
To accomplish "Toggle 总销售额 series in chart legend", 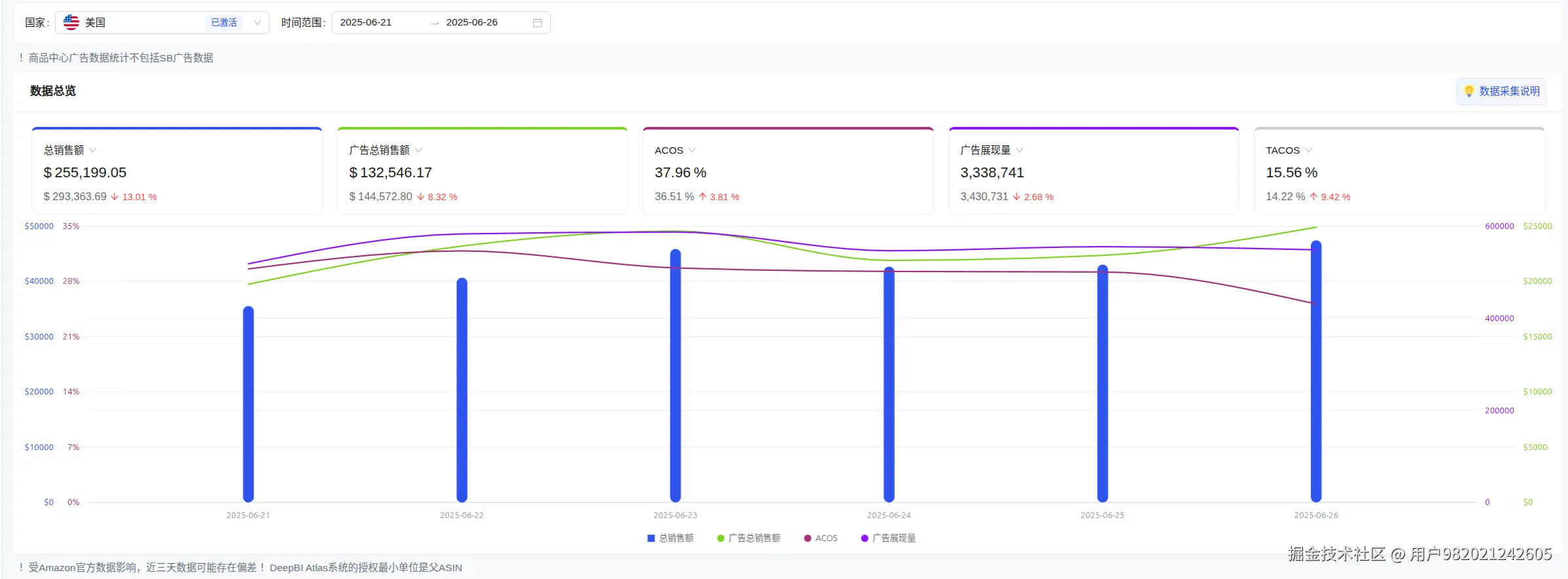I will 670,538.
